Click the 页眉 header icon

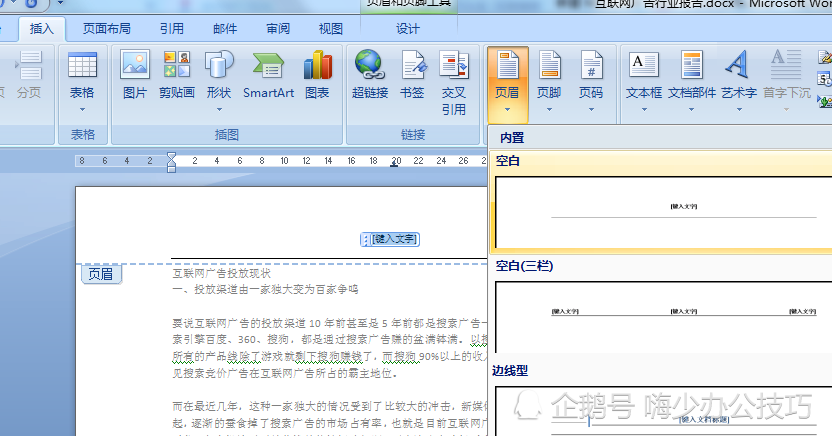click(x=507, y=65)
